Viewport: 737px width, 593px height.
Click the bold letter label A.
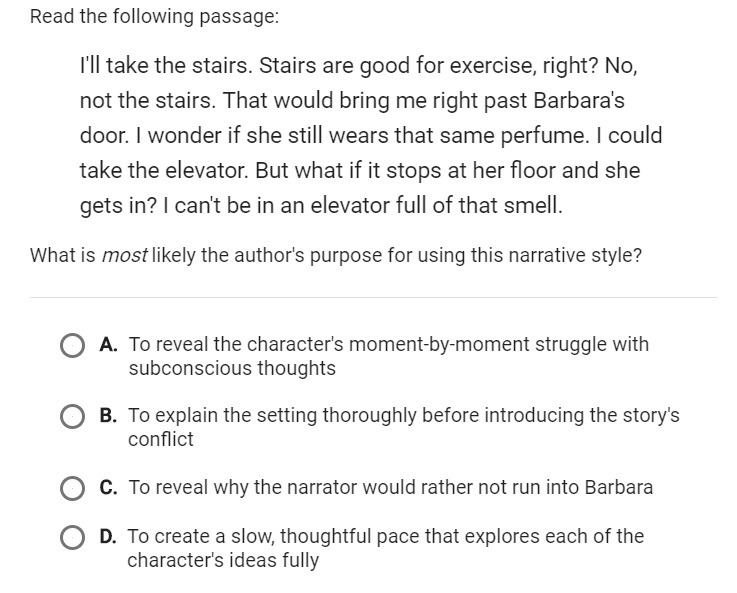[x=108, y=345]
